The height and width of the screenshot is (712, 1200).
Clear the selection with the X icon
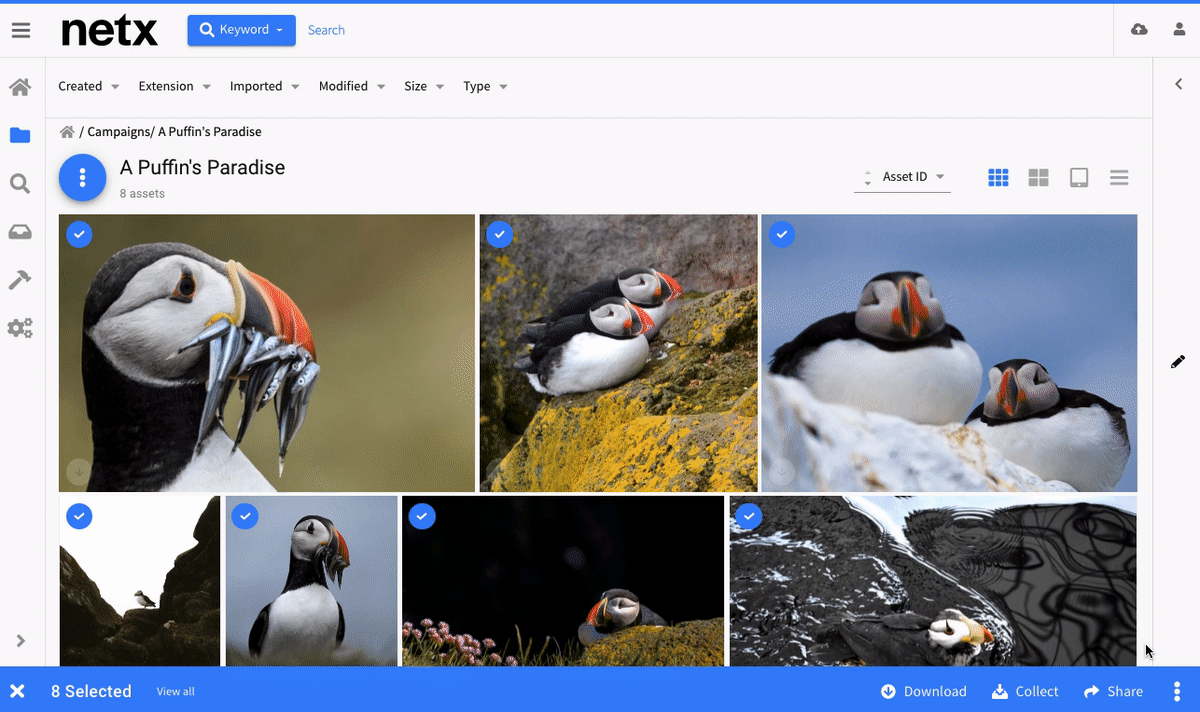tap(17, 691)
